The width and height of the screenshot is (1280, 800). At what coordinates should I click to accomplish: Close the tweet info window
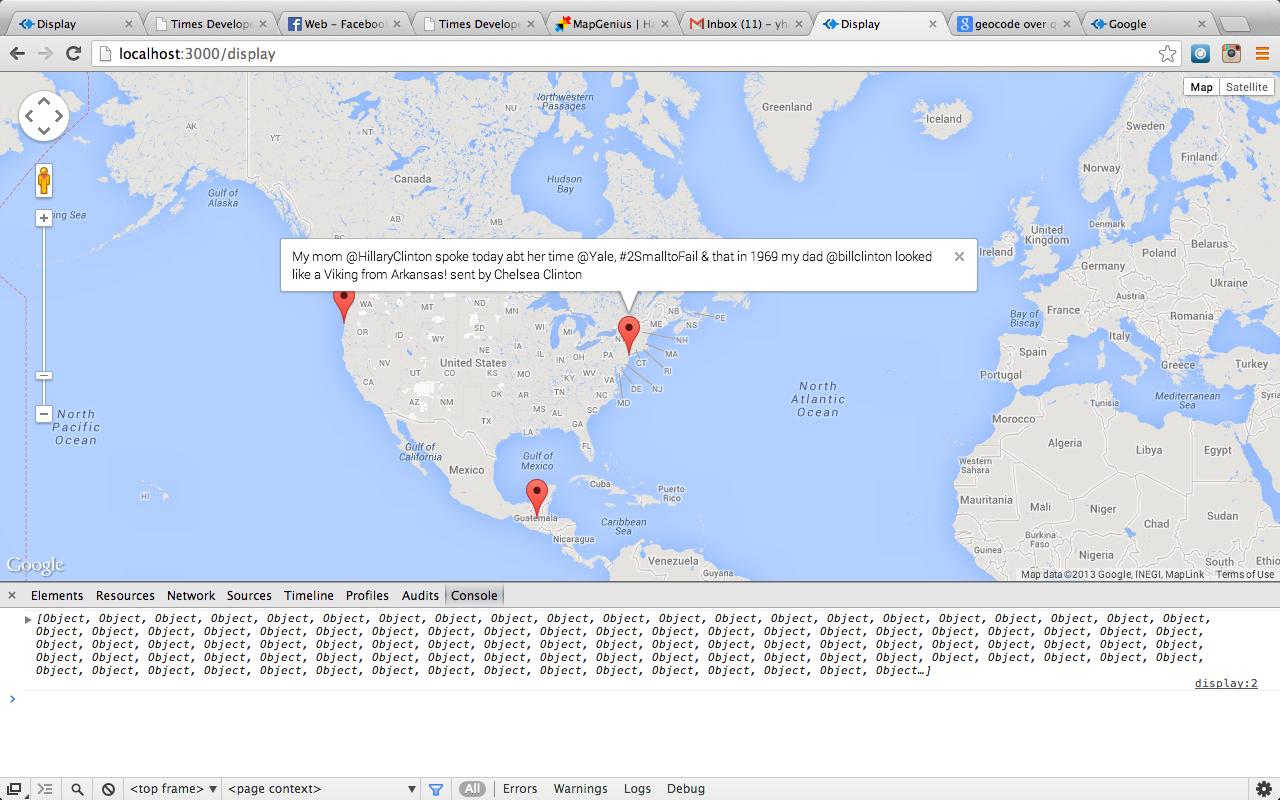coord(959,257)
